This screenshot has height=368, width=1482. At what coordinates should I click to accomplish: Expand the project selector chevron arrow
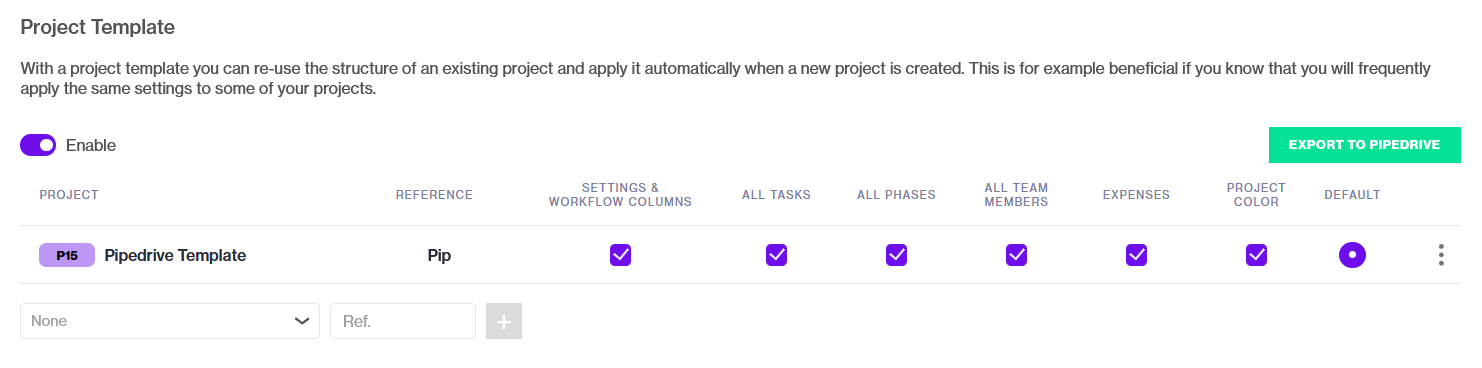302,321
